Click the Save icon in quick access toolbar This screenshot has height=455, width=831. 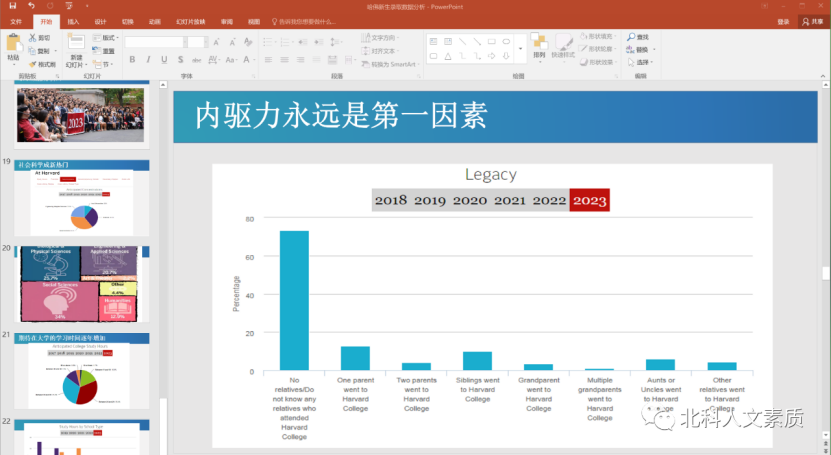click(12, 6)
